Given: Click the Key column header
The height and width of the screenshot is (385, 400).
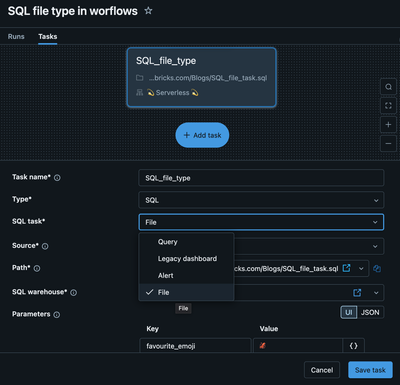Looking at the screenshot, I should tap(153, 329).
